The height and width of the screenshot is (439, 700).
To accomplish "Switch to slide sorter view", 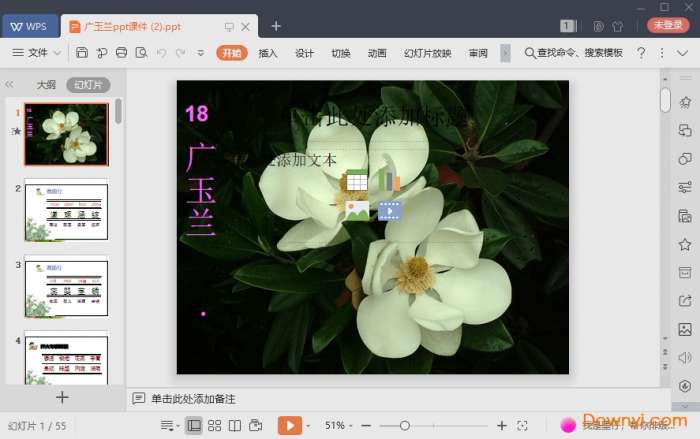I will (x=214, y=426).
